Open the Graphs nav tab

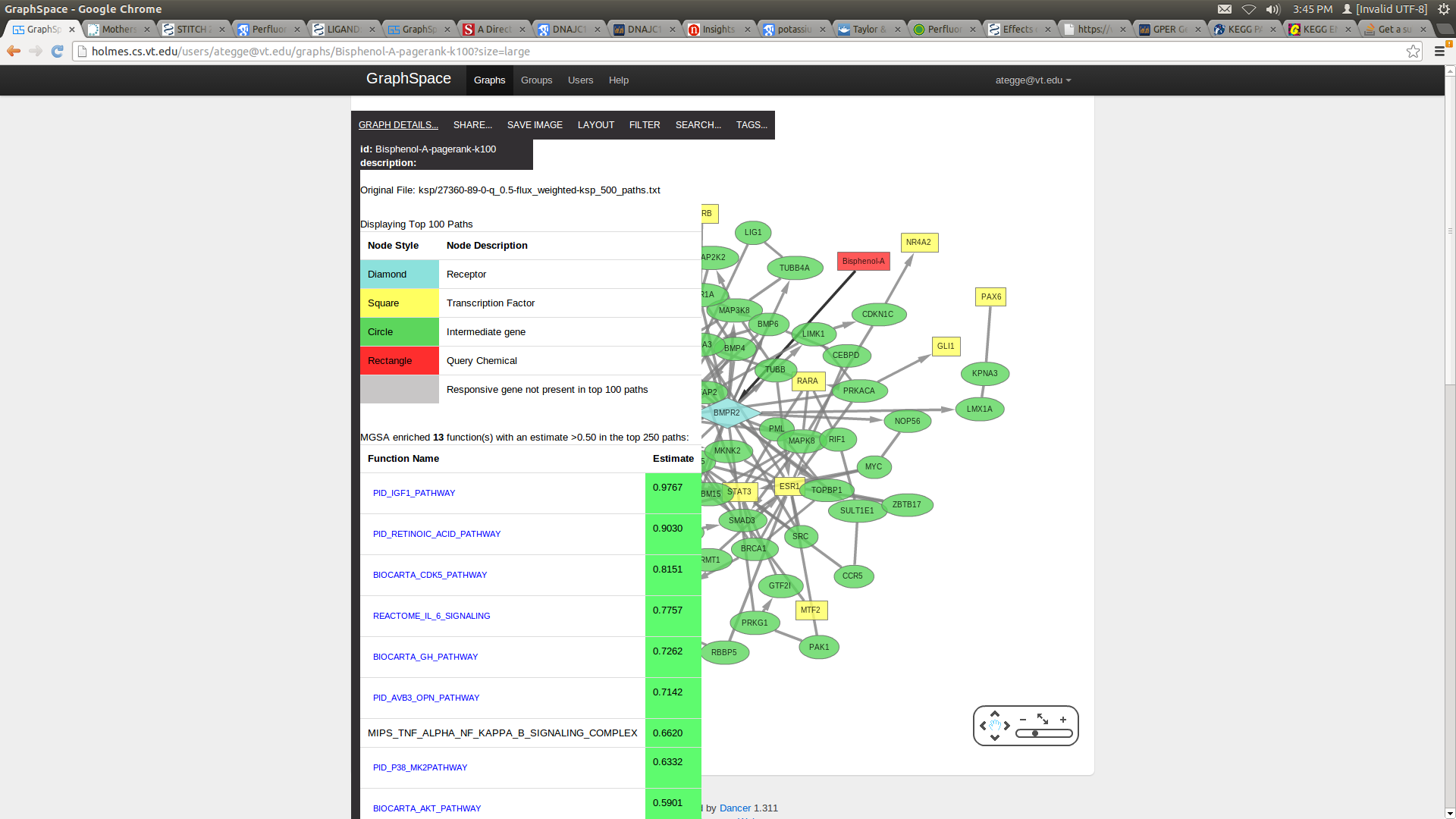click(x=489, y=80)
